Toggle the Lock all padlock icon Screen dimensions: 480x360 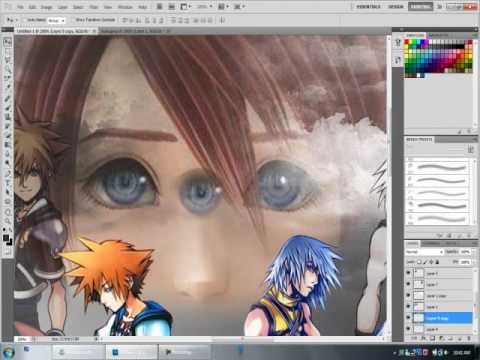[437, 262]
